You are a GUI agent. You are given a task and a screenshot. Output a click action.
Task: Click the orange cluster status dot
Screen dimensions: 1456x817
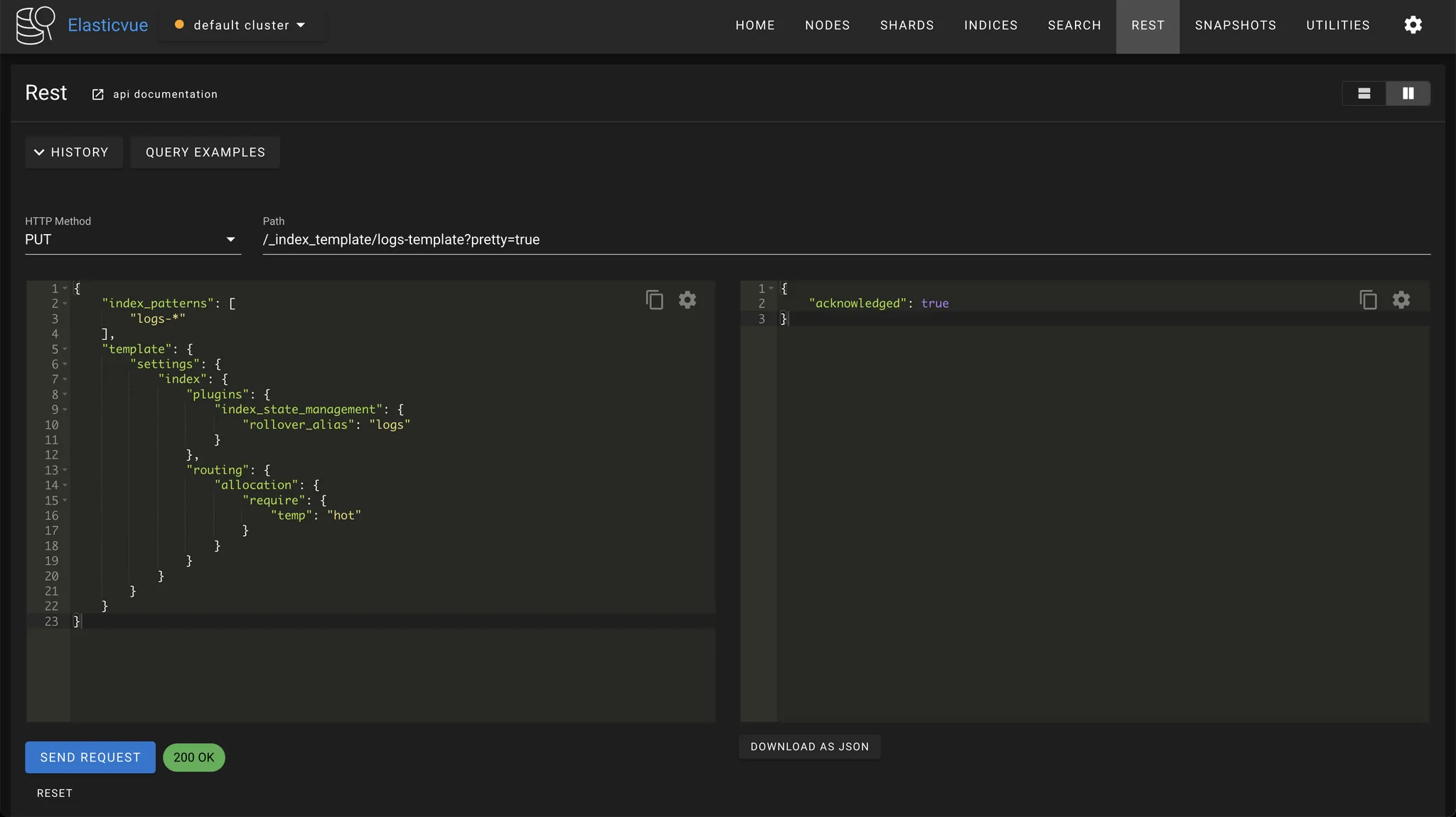179,25
